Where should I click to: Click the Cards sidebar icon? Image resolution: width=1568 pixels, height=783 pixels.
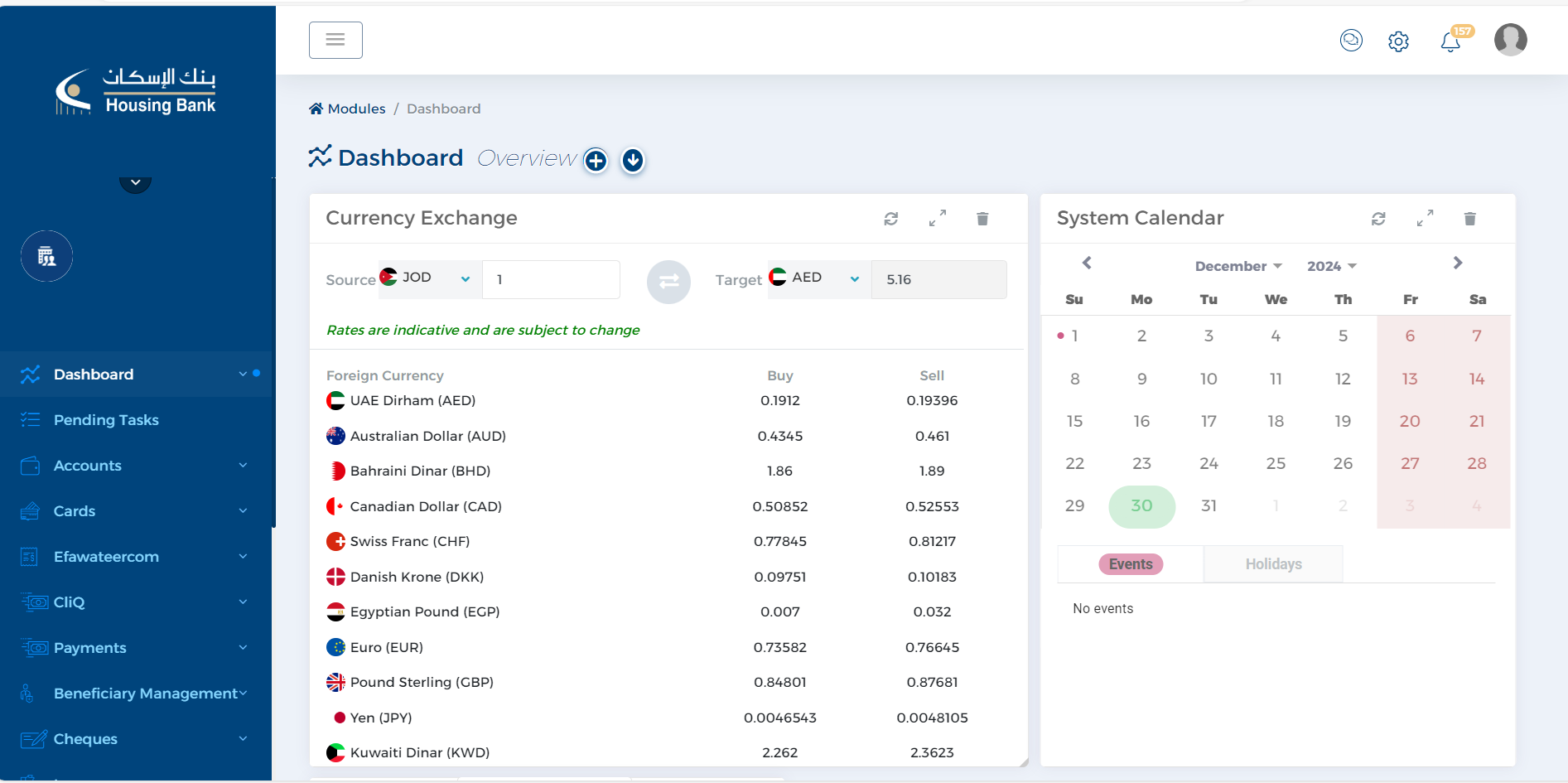tap(31, 511)
